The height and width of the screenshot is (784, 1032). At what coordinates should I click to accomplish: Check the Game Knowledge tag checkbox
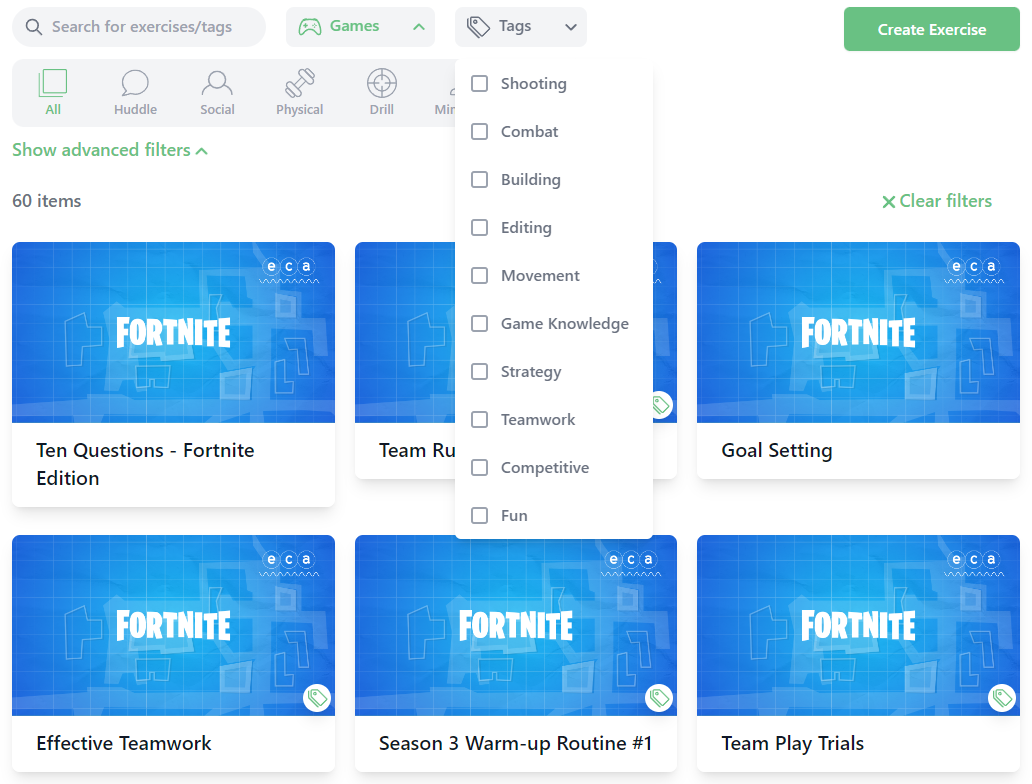(480, 324)
